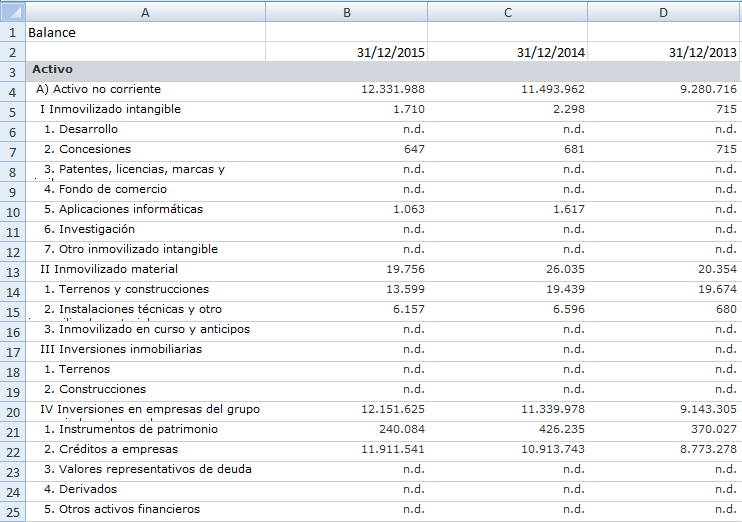Click the value 19.439
Screen dimensions: 742x522
pos(565,289)
